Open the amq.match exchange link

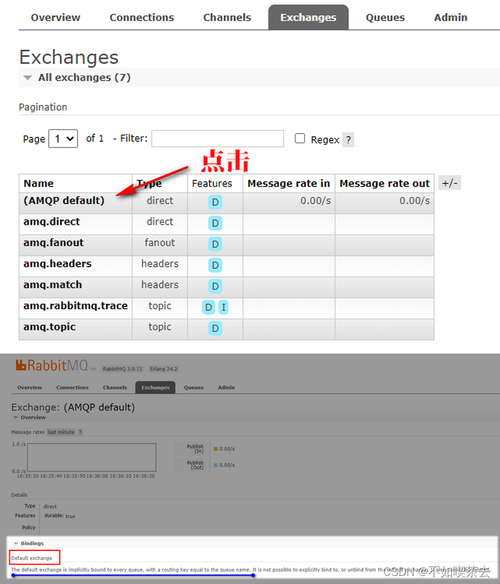point(53,285)
